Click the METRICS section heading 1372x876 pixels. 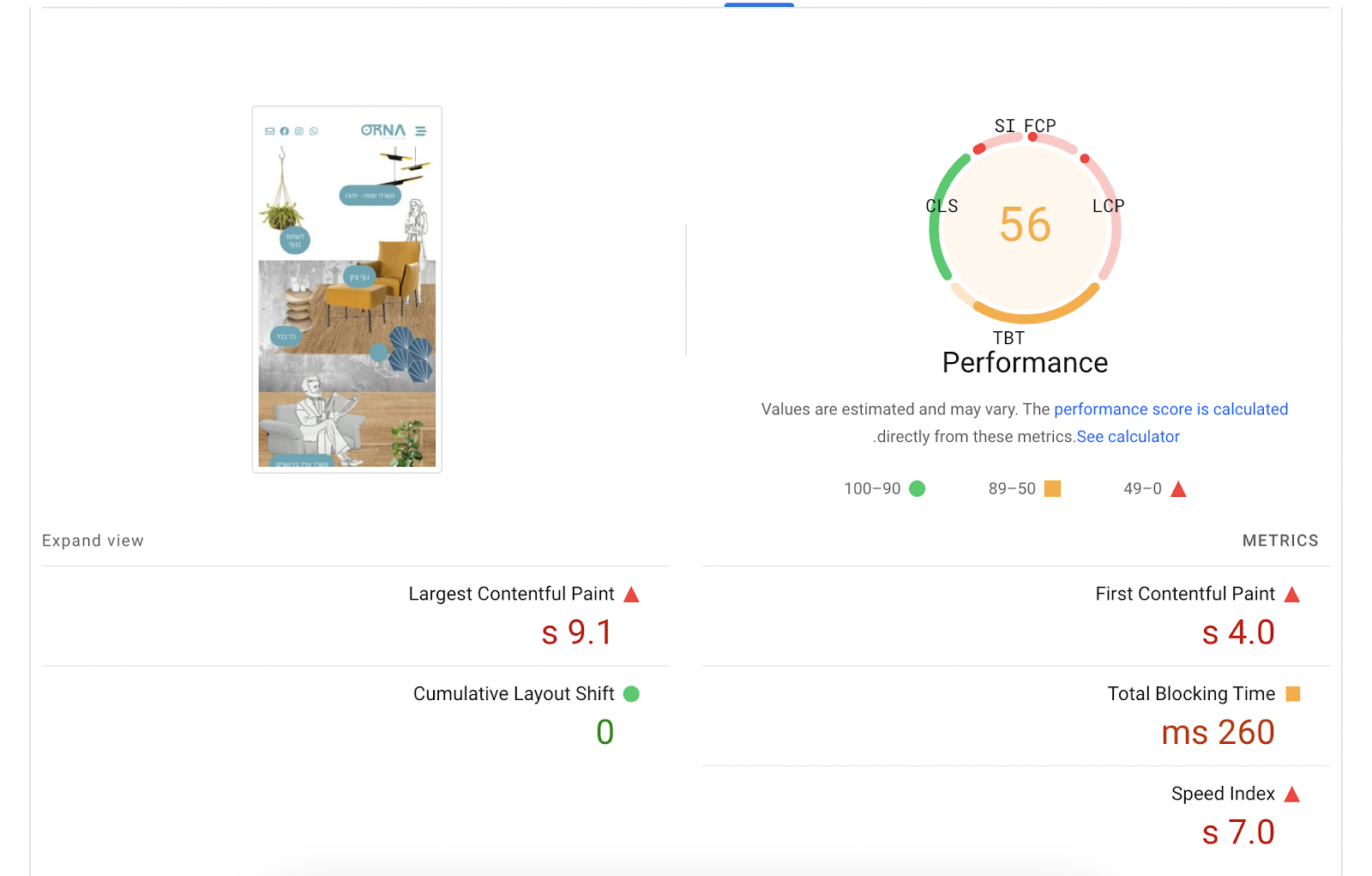tap(1280, 541)
